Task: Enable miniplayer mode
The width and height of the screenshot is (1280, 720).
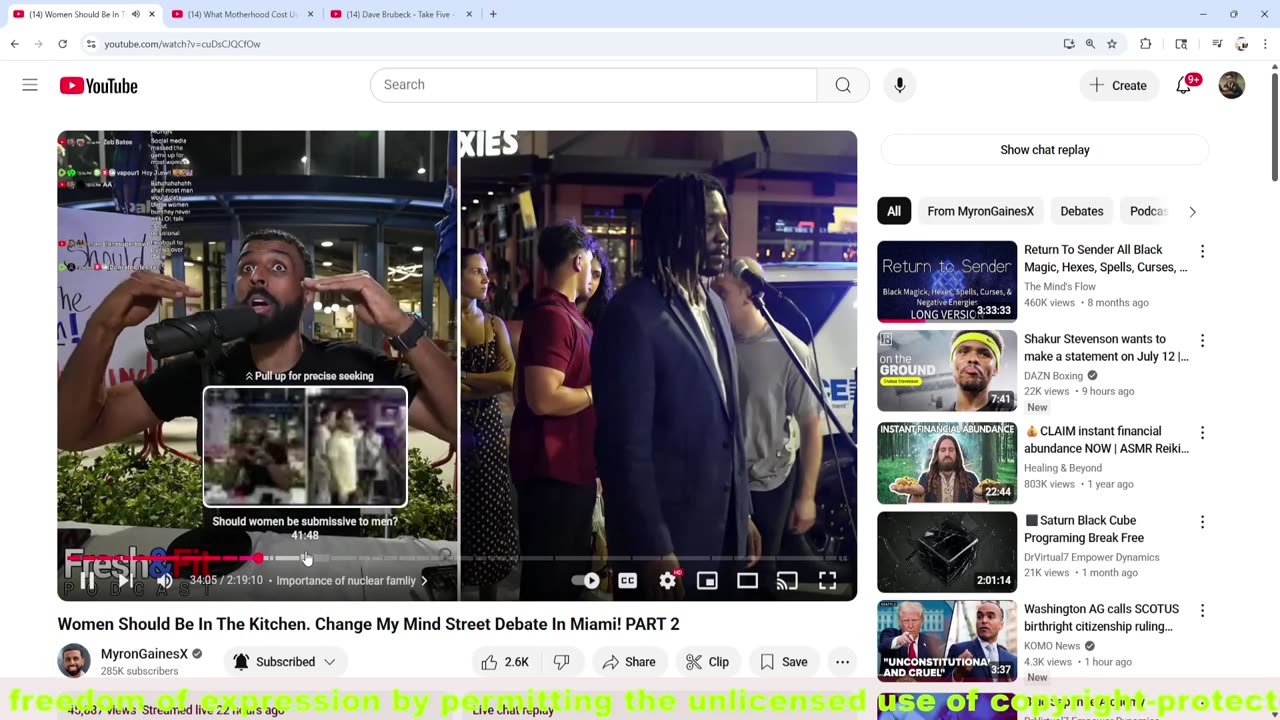Action: pos(707,580)
